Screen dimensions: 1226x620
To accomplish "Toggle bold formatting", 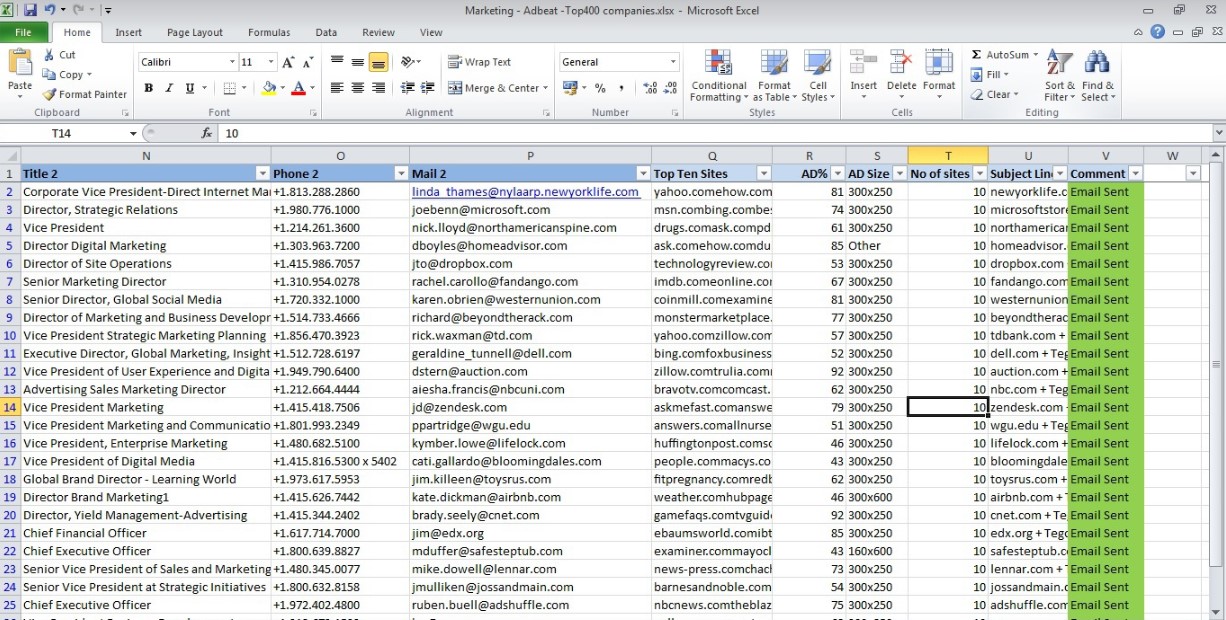I will pos(148,88).
